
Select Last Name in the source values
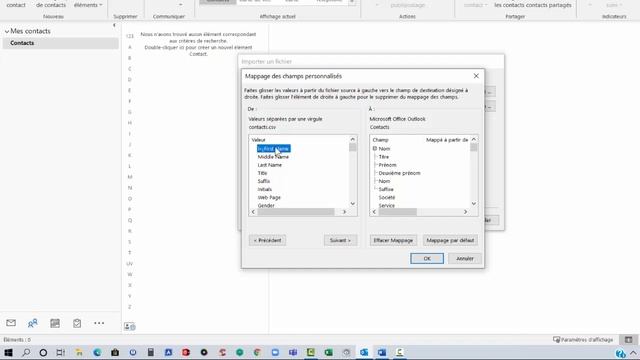click(269, 165)
